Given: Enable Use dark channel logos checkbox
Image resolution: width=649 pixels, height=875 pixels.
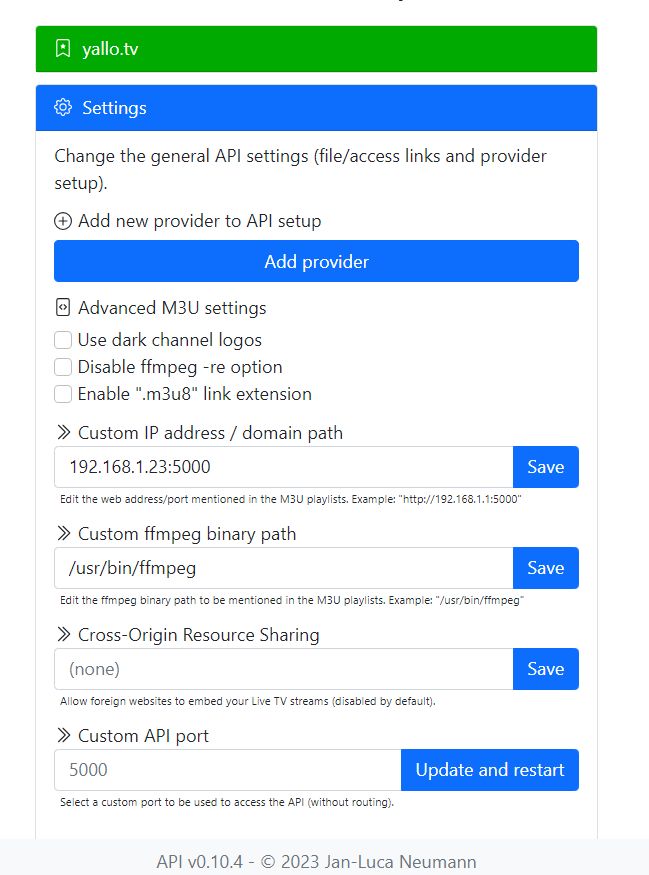Looking at the screenshot, I should click(x=63, y=340).
